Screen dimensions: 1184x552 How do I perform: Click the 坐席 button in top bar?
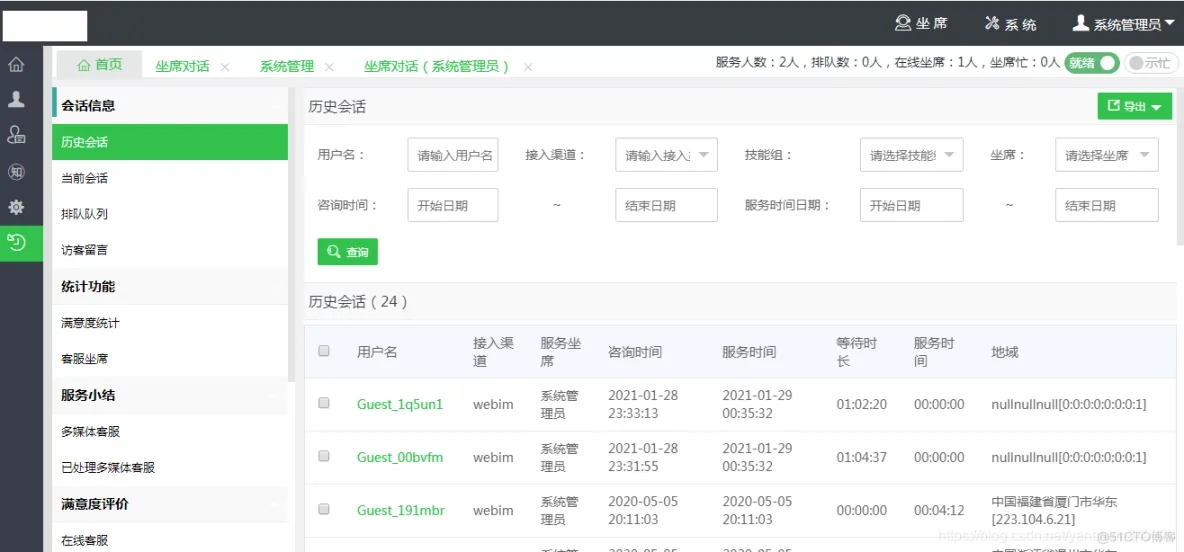pyautogui.click(x=921, y=23)
